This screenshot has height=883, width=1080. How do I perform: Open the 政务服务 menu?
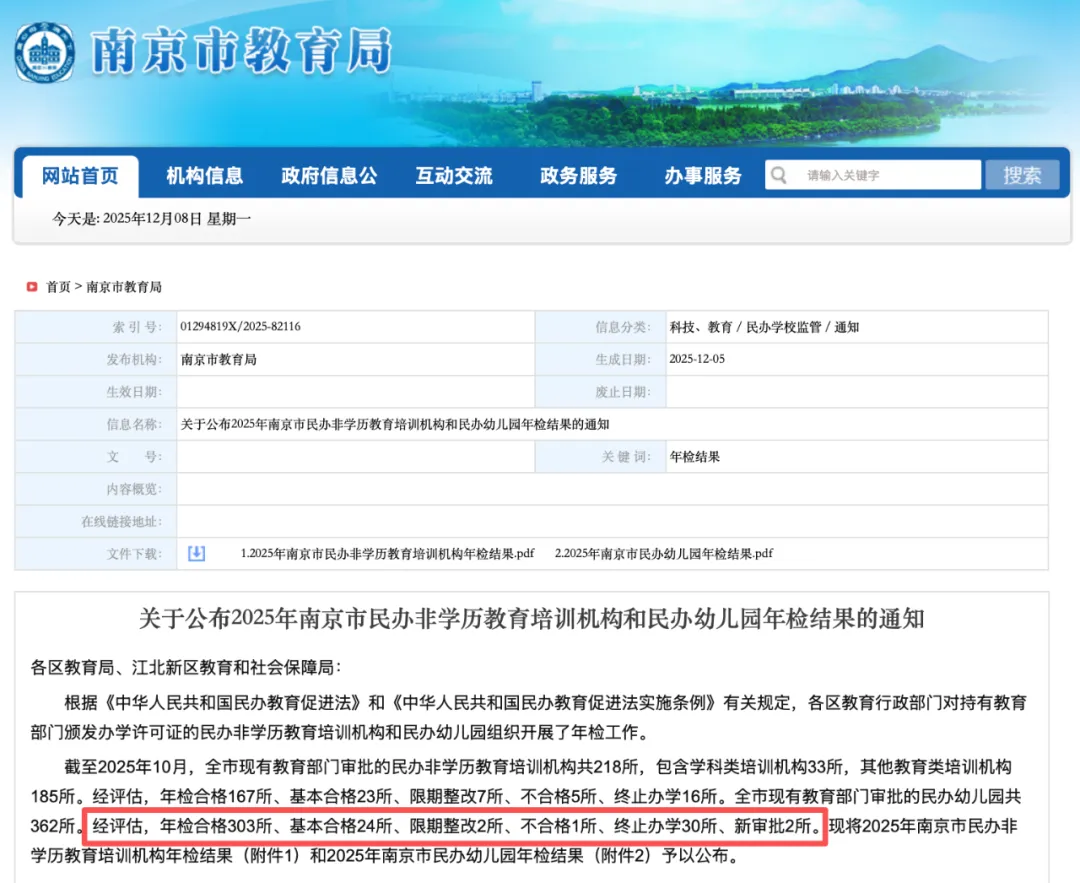pos(579,176)
